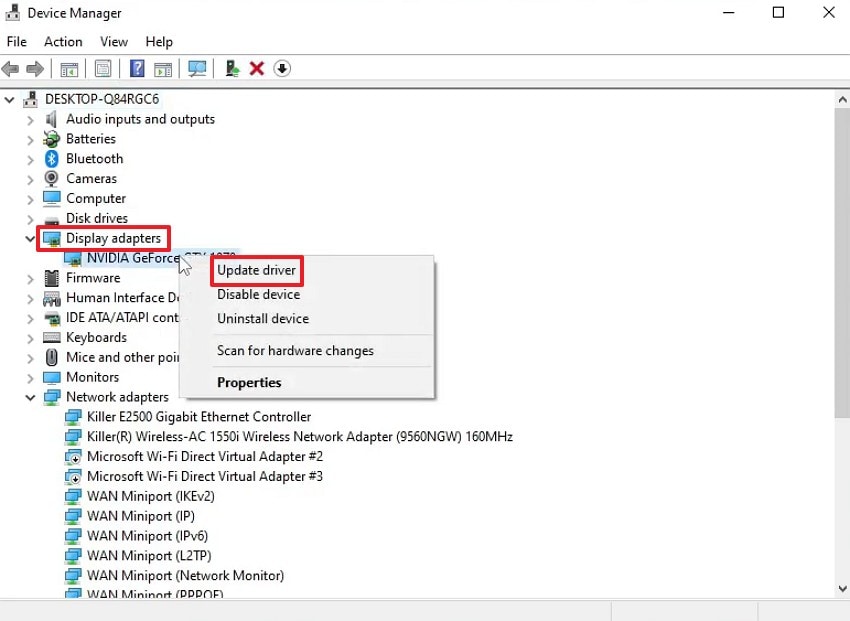Expand the Network adapters list arrow
The width and height of the screenshot is (850, 621).
(28, 397)
